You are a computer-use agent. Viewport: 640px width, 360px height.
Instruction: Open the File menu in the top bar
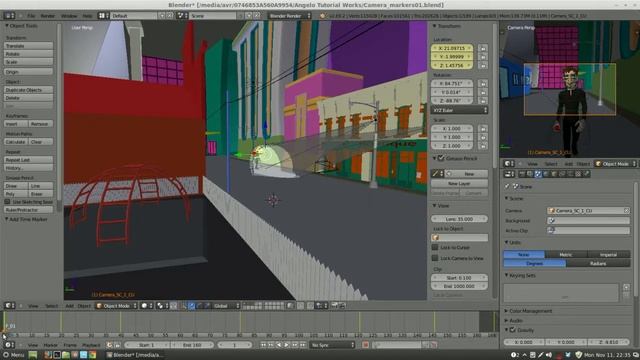pos(31,16)
